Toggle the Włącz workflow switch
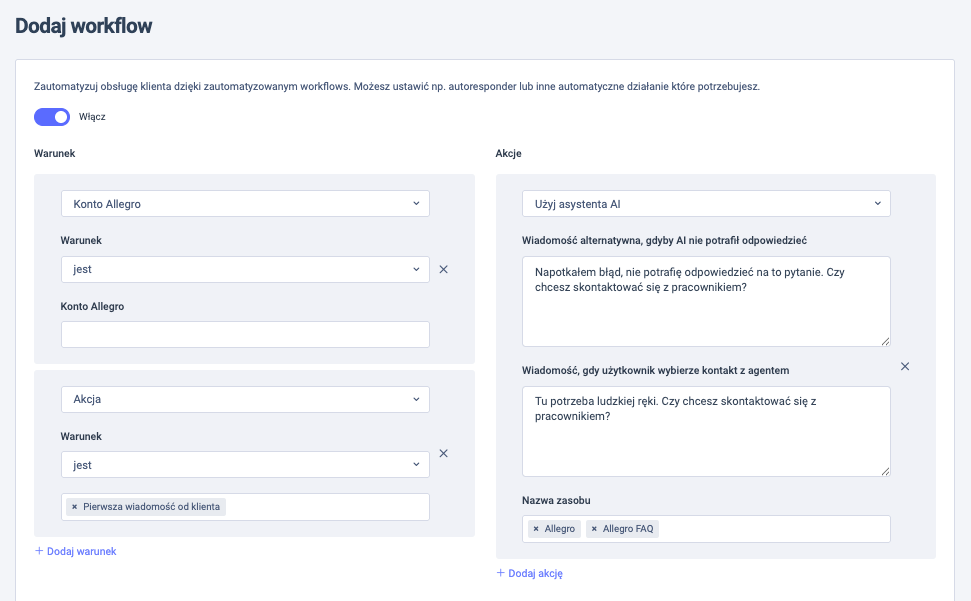The image size is (971, 601). click(x=52, y=116)
